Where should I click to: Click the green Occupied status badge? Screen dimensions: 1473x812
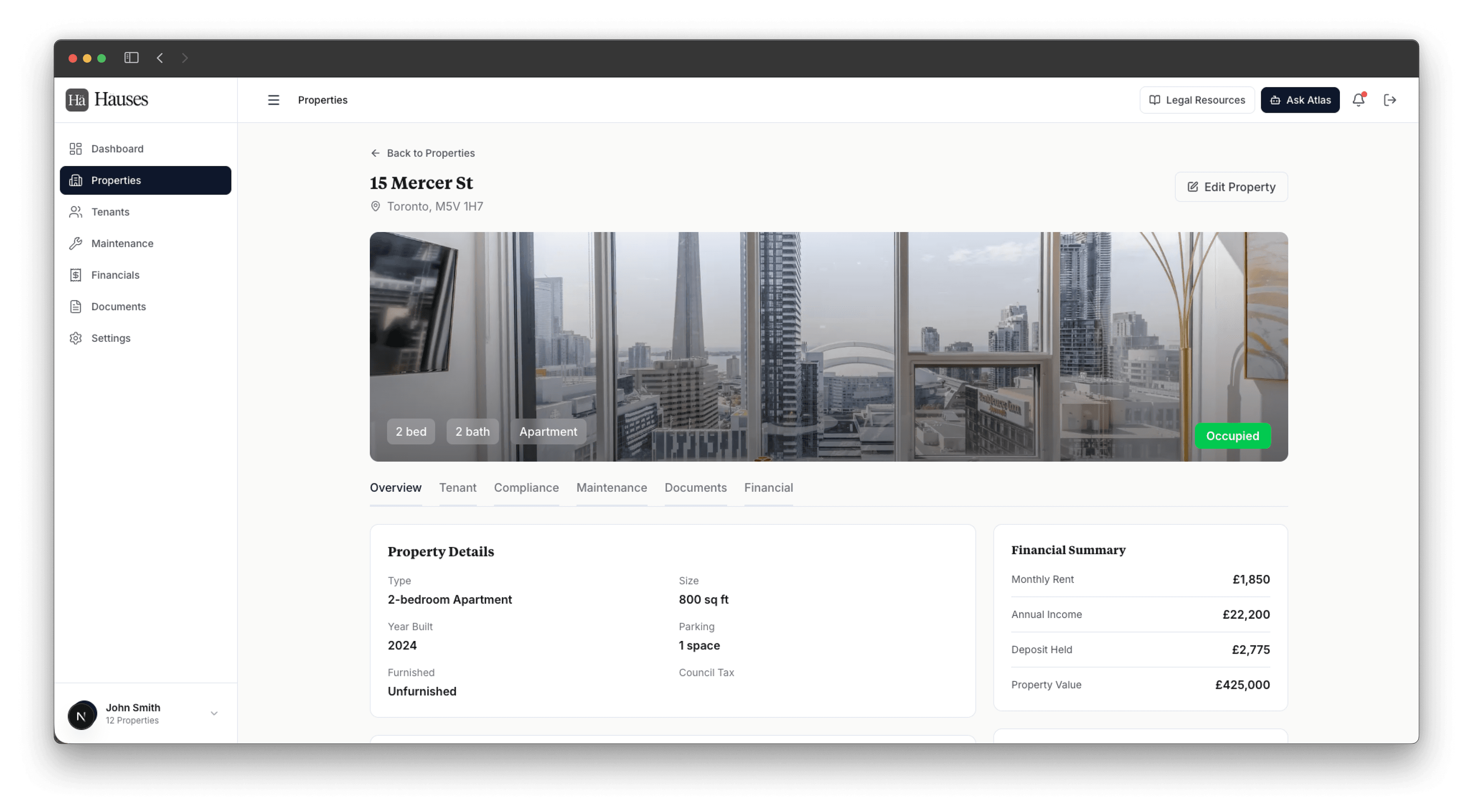click(1232, 436)
